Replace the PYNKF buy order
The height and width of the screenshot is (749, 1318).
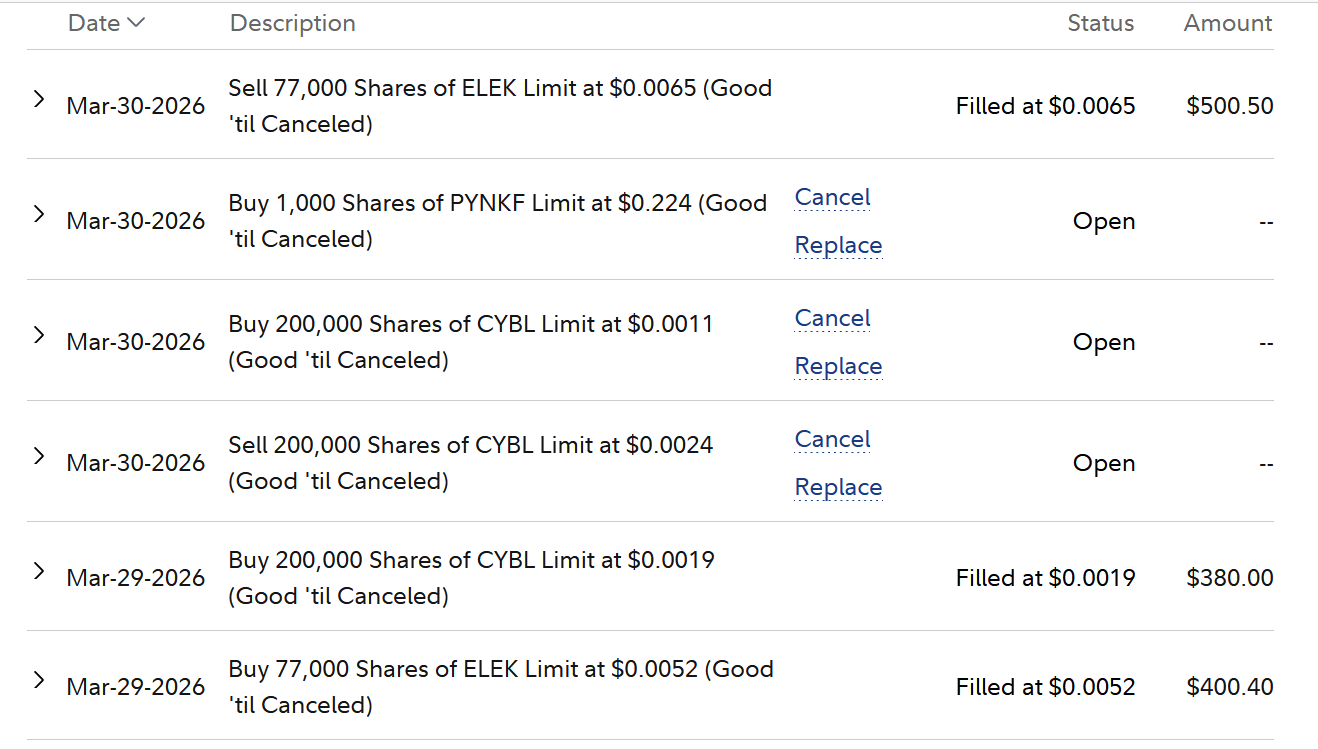(838, 245)
